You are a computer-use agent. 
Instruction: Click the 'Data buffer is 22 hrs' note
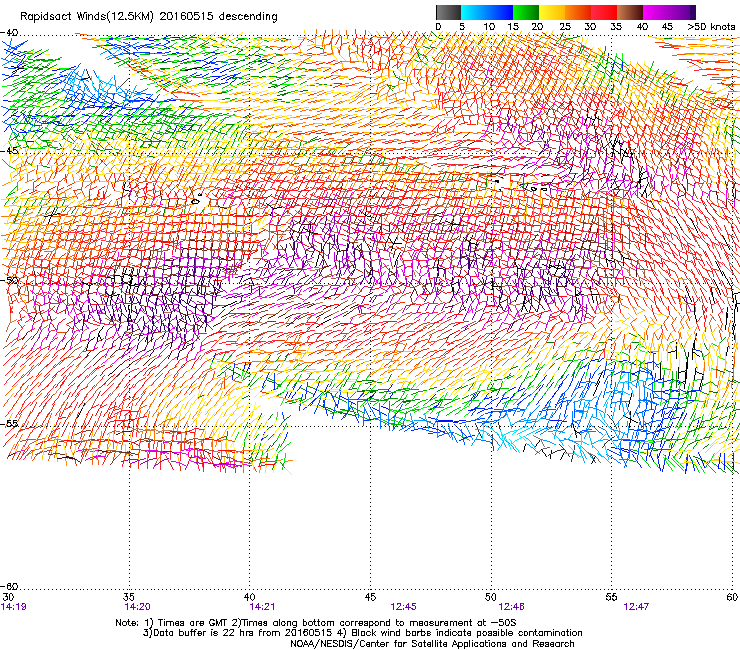(362, 633)
